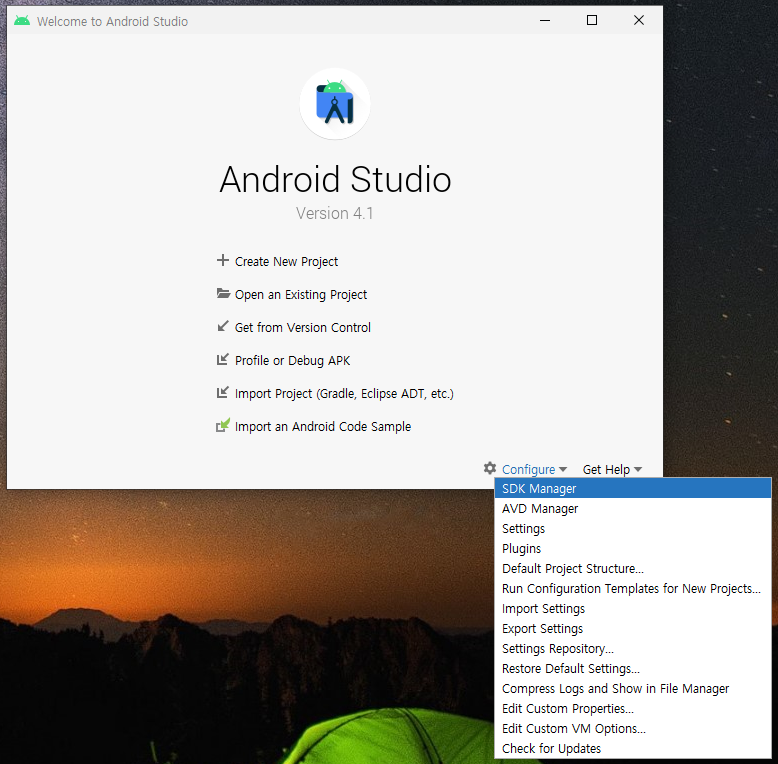Click the green arrow icon beside Import an Android Code Sample

[x=223, y=425]
